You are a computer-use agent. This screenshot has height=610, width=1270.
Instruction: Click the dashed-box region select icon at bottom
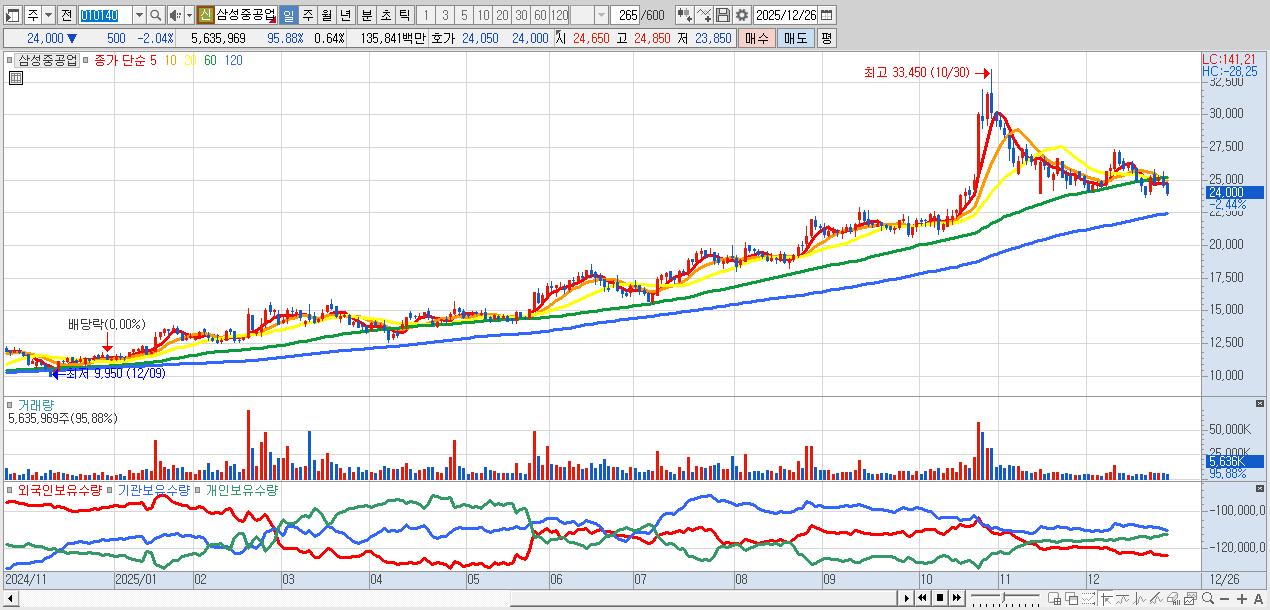click(1088, 598)
